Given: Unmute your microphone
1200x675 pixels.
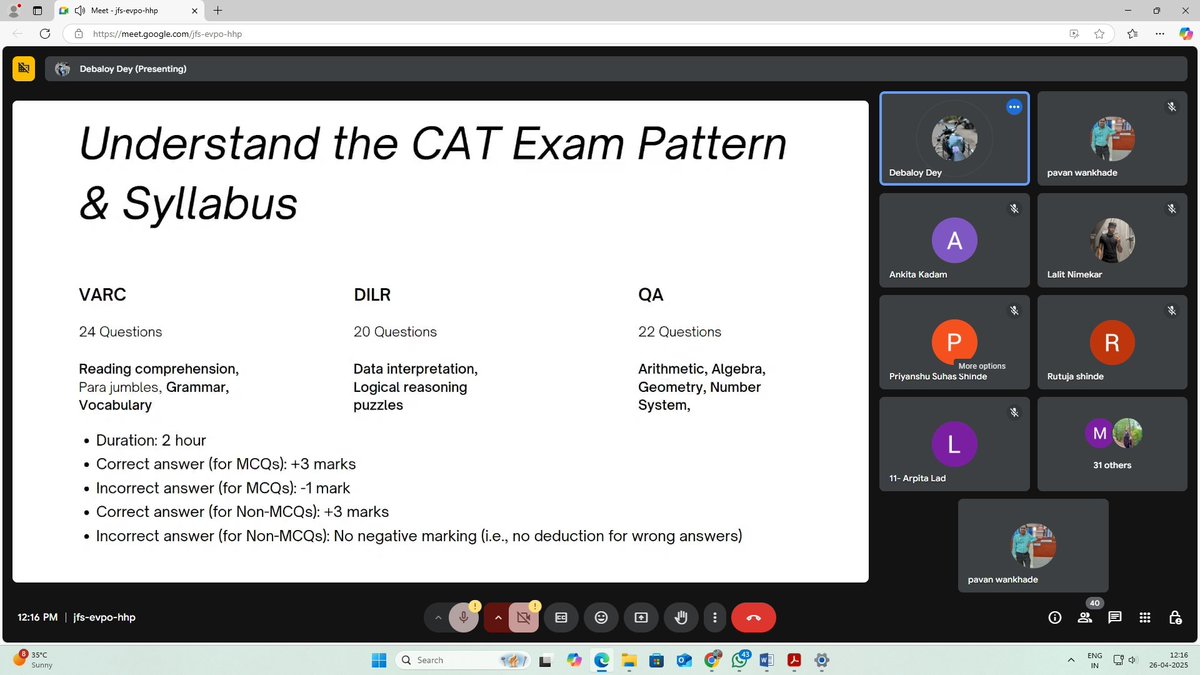Looking at the screenshot, I should (x=464, y=617).
